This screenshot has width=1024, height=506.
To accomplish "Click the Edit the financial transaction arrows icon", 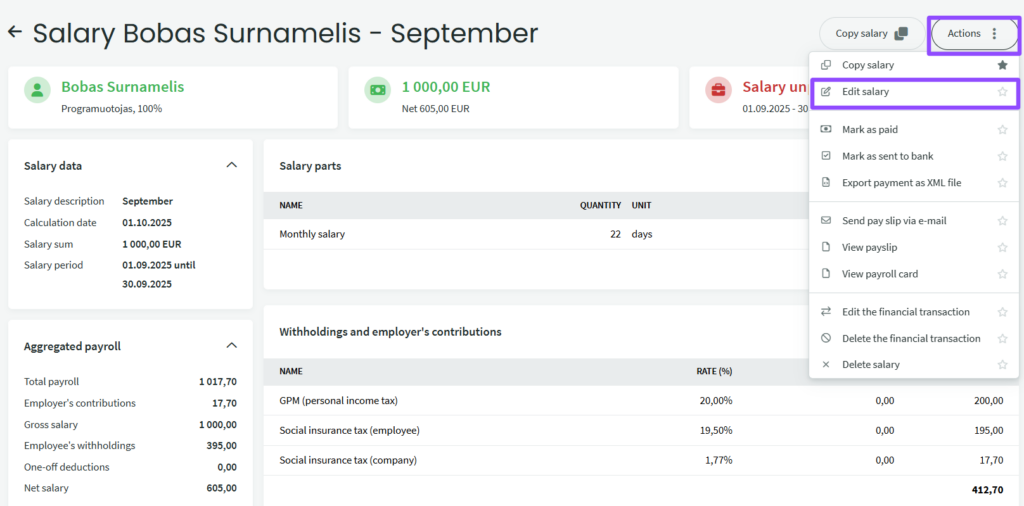I will point(826,312).
